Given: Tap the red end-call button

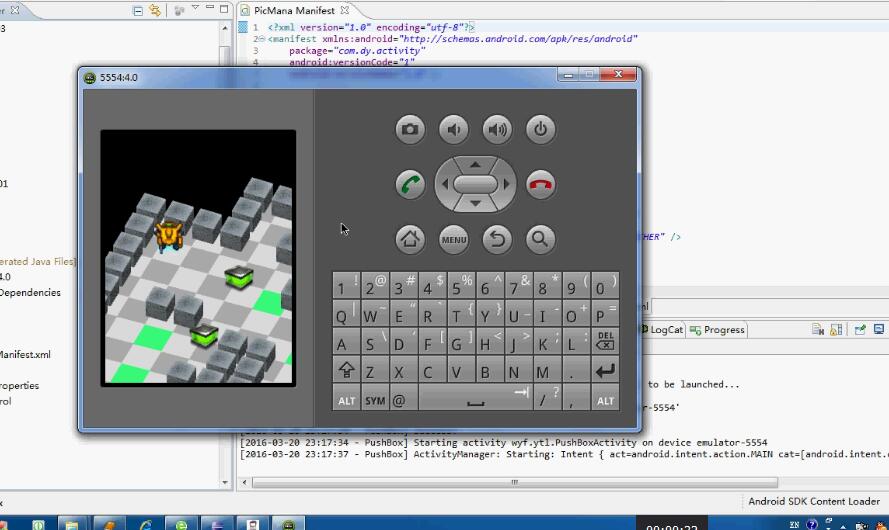Looking at the screenshot, I should click(x=540, y=184).
